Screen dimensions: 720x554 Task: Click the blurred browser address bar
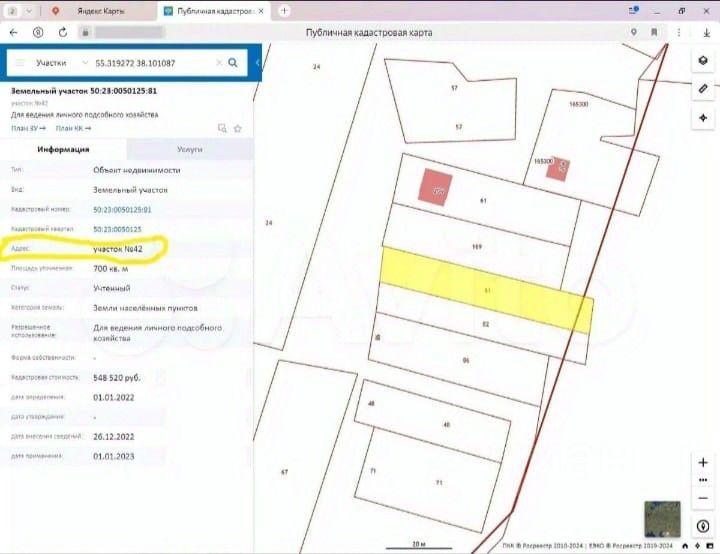(129, 32)
